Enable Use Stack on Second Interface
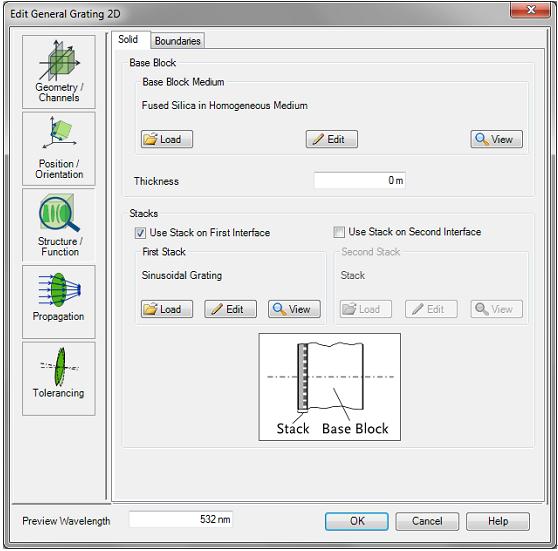Screen dimensions: 558x551 (339, 232)
